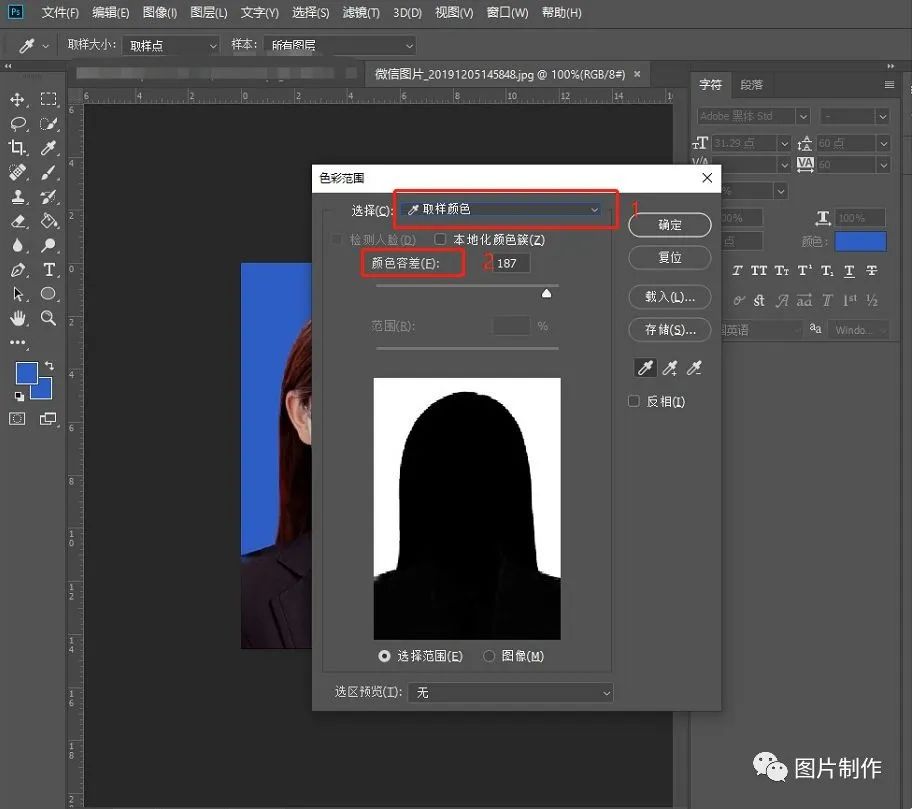Enable the 本地化颜色簇 checkbox
912x809 pixels.
pyautogui.click(x=440, y=240)
